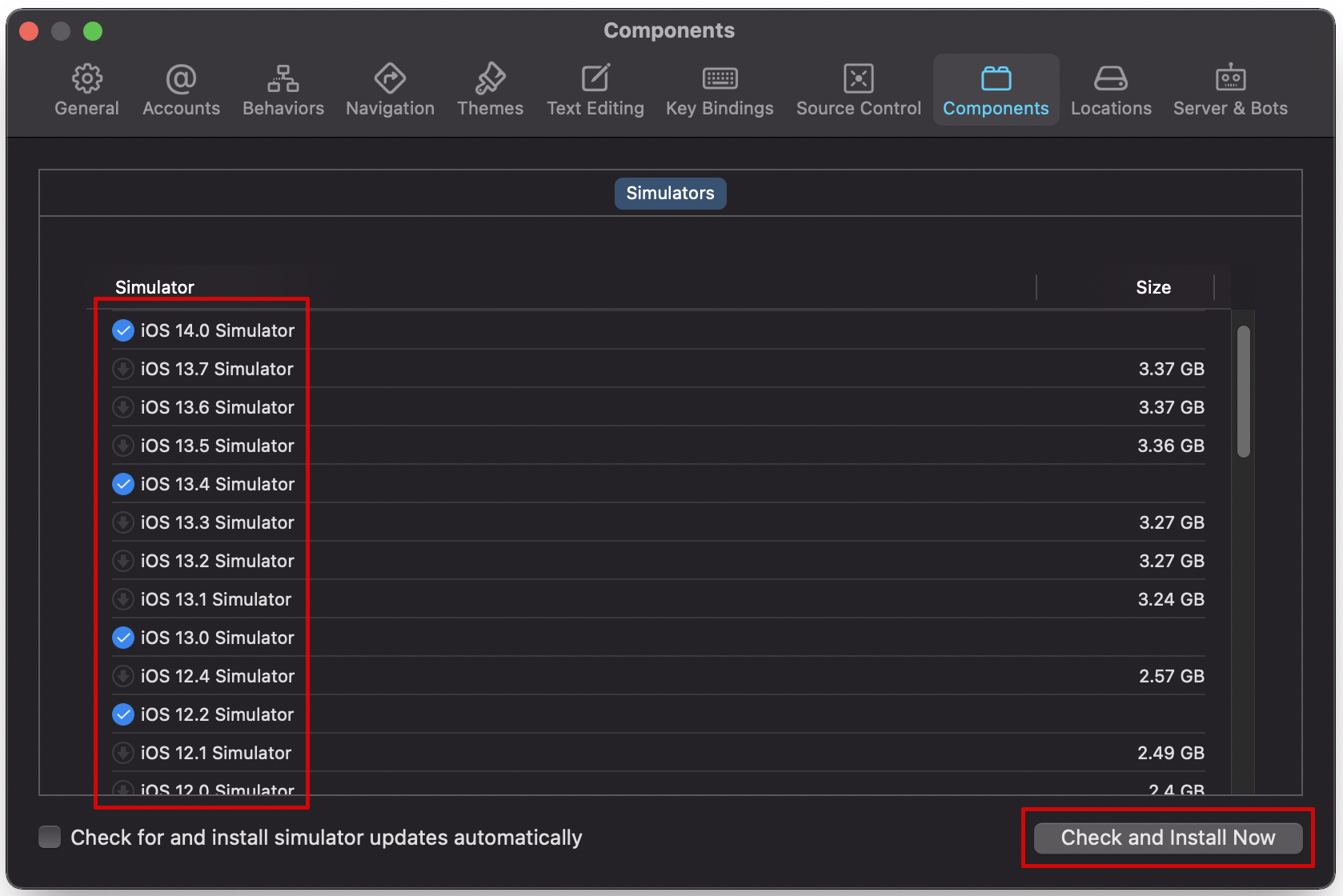
Task: Click the Simulator column header
Action: tap(154, 287)
